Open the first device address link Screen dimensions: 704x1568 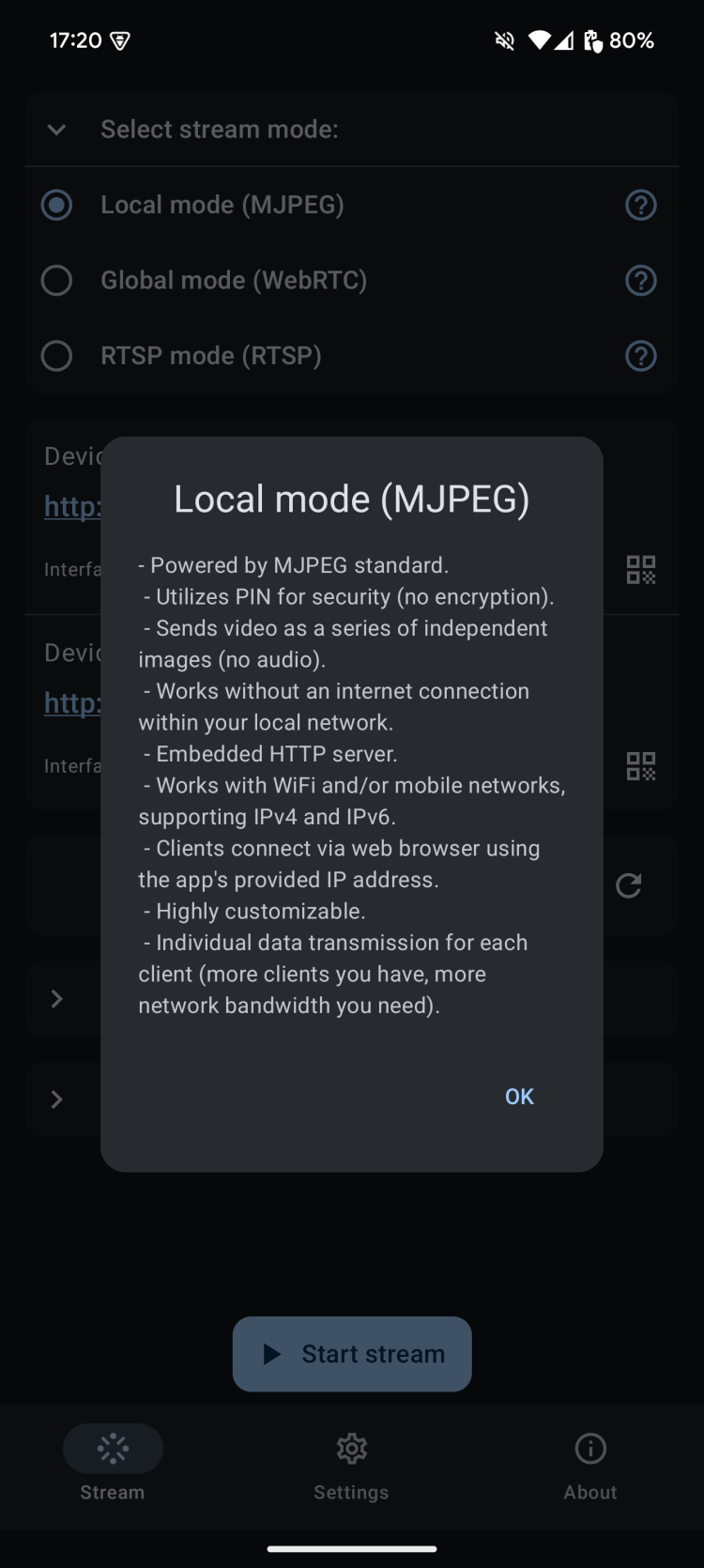71,507
